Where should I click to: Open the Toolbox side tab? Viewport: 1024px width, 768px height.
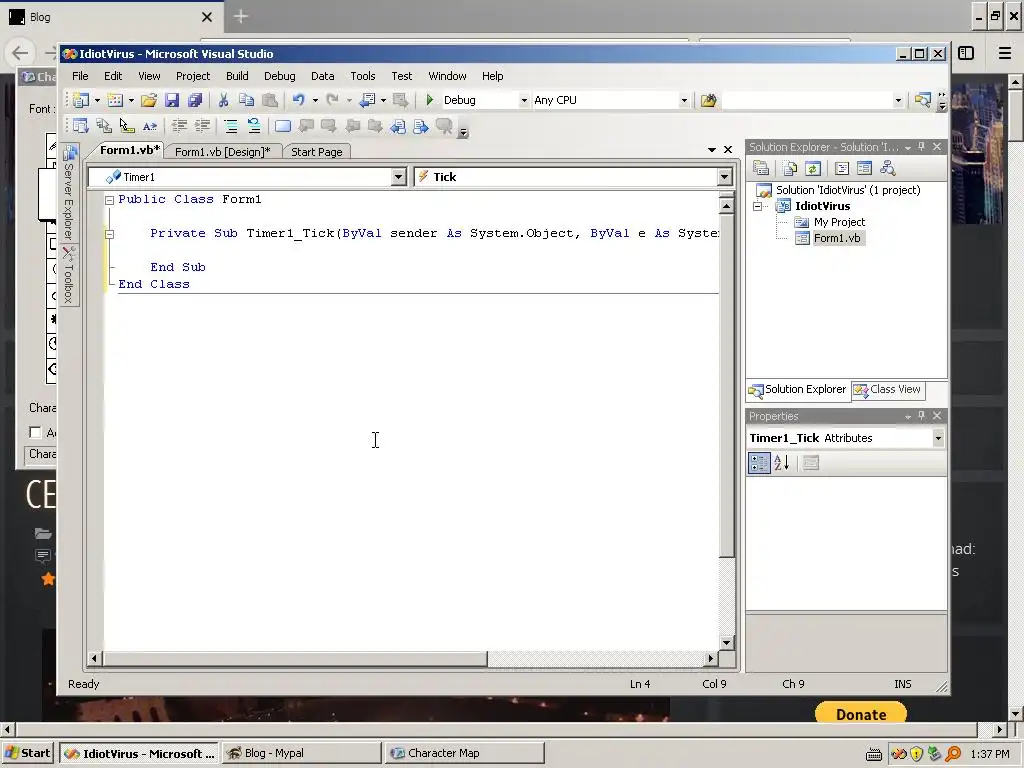pyautogui.click(x=69, y=276)
